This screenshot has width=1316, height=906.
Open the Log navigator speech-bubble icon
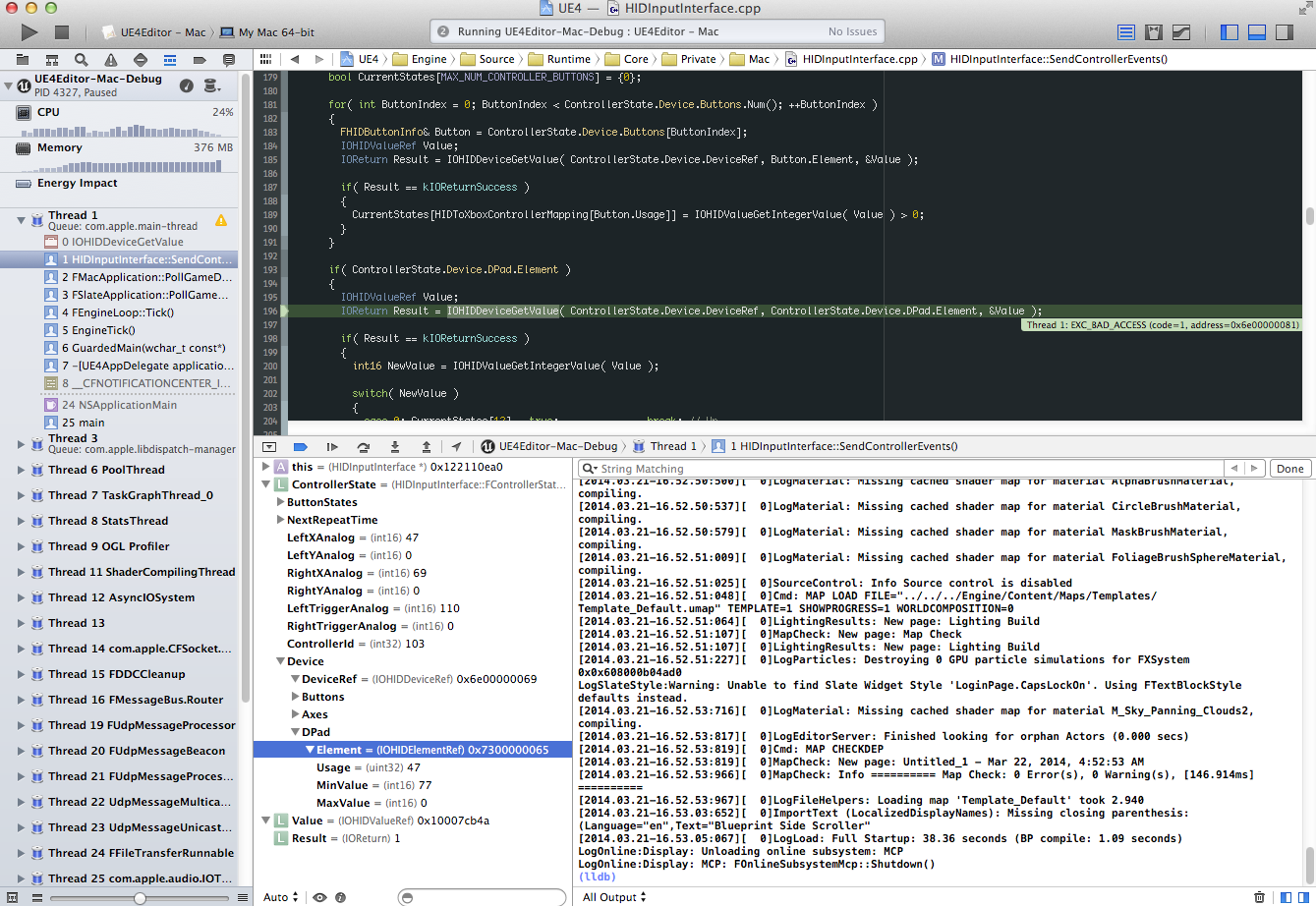pos(228,60)
